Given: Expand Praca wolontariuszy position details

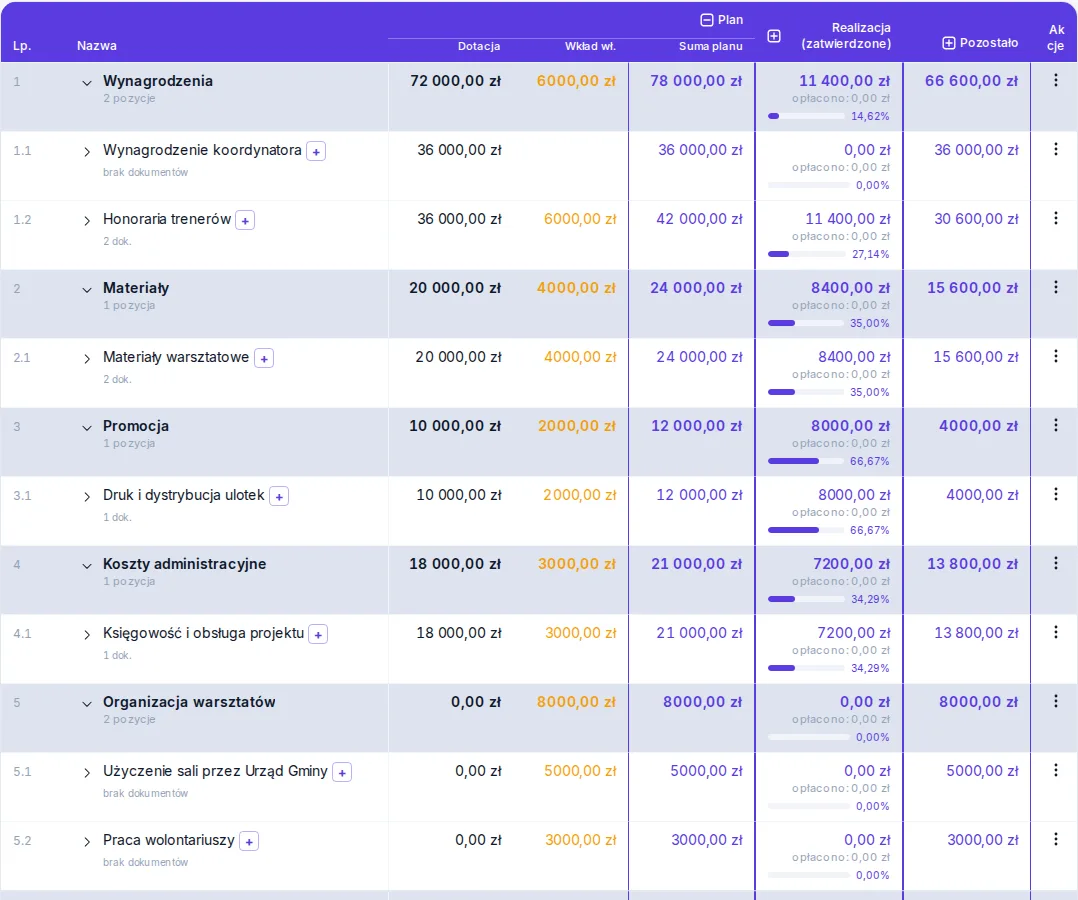Looking at the screenshot, I should point(87,842).
